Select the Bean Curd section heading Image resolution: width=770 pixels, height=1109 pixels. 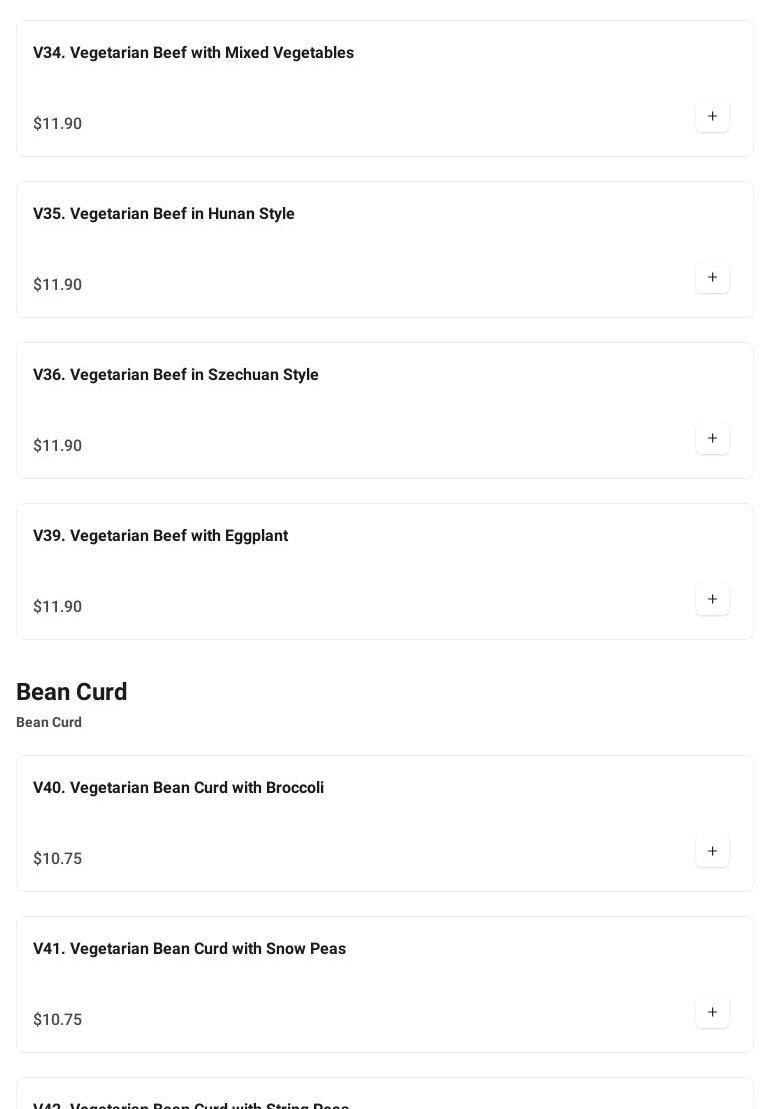(72, 692)
